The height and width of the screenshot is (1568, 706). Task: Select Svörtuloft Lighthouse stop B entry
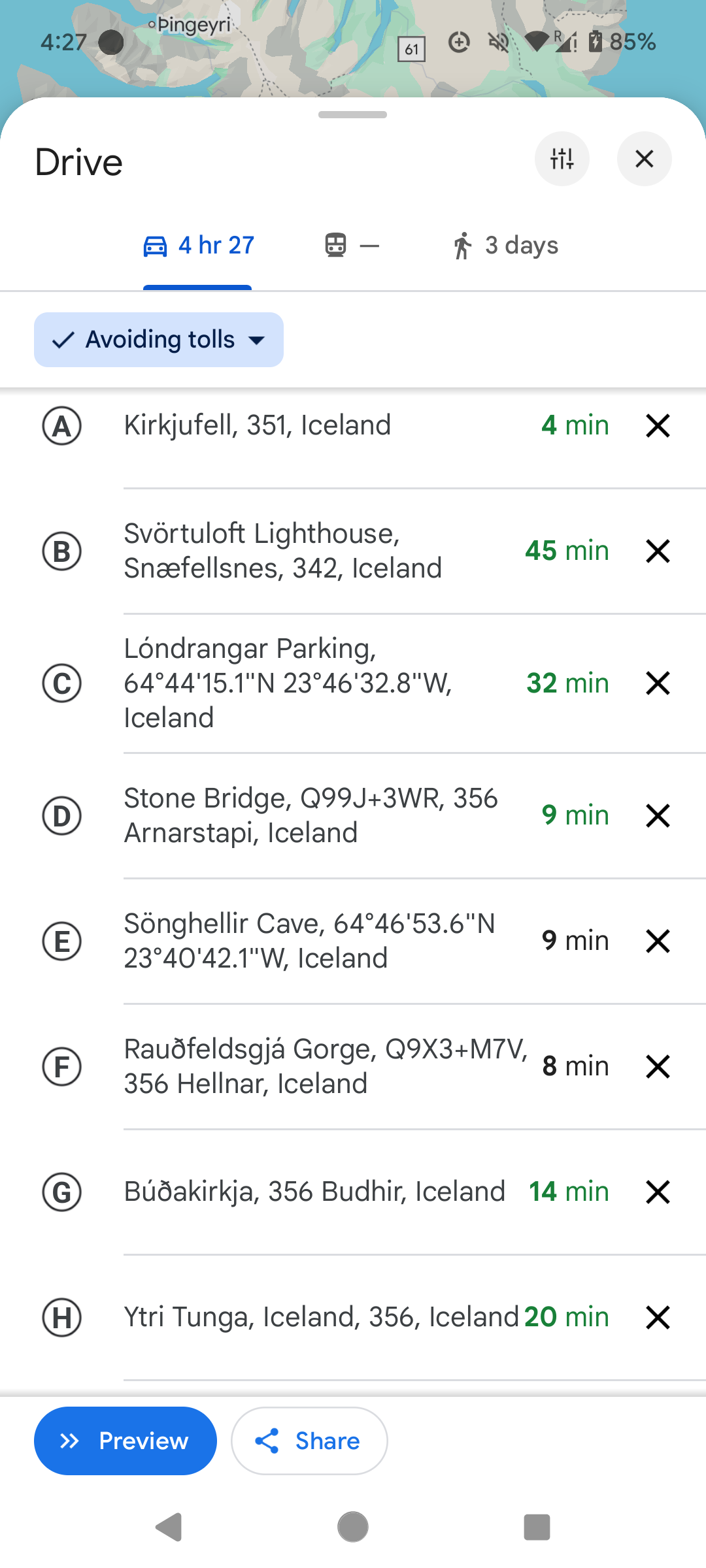pos(282,551)
